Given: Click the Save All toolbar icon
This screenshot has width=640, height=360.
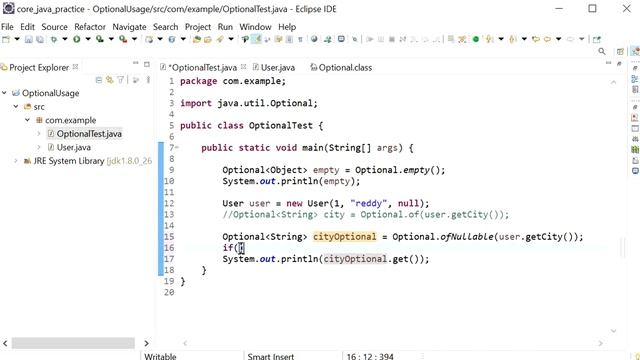Looking at the screenshot, I should coord(40,39).
